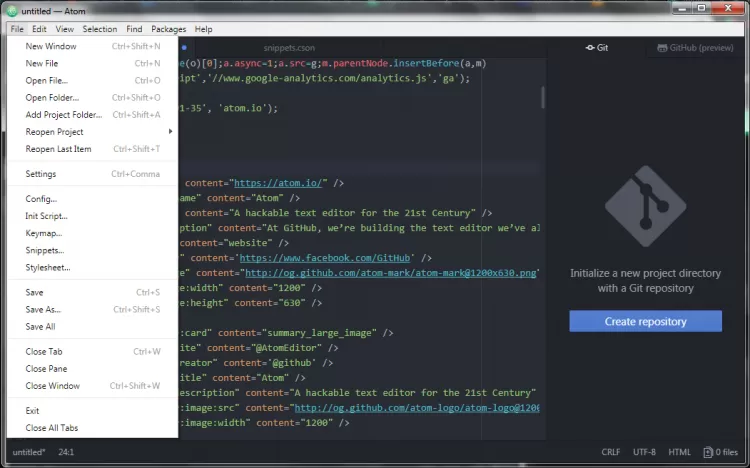The height and width of the screenshot is (468, 750).
Task: Follow the atom-mark@1200x630.png URL link
Action: click(x=391, y=273)
